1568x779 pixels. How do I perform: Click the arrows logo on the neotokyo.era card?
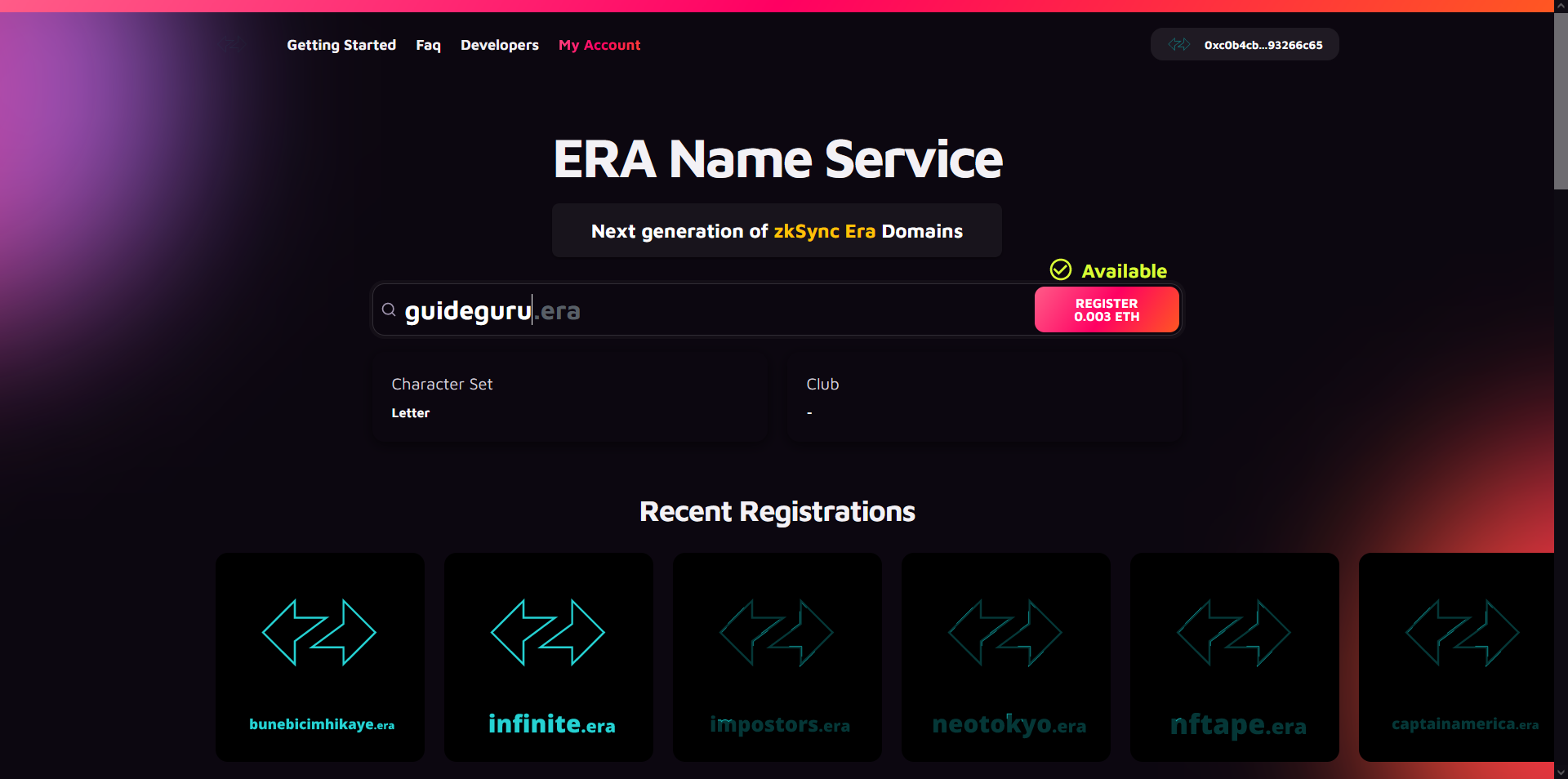(1005, 633)
